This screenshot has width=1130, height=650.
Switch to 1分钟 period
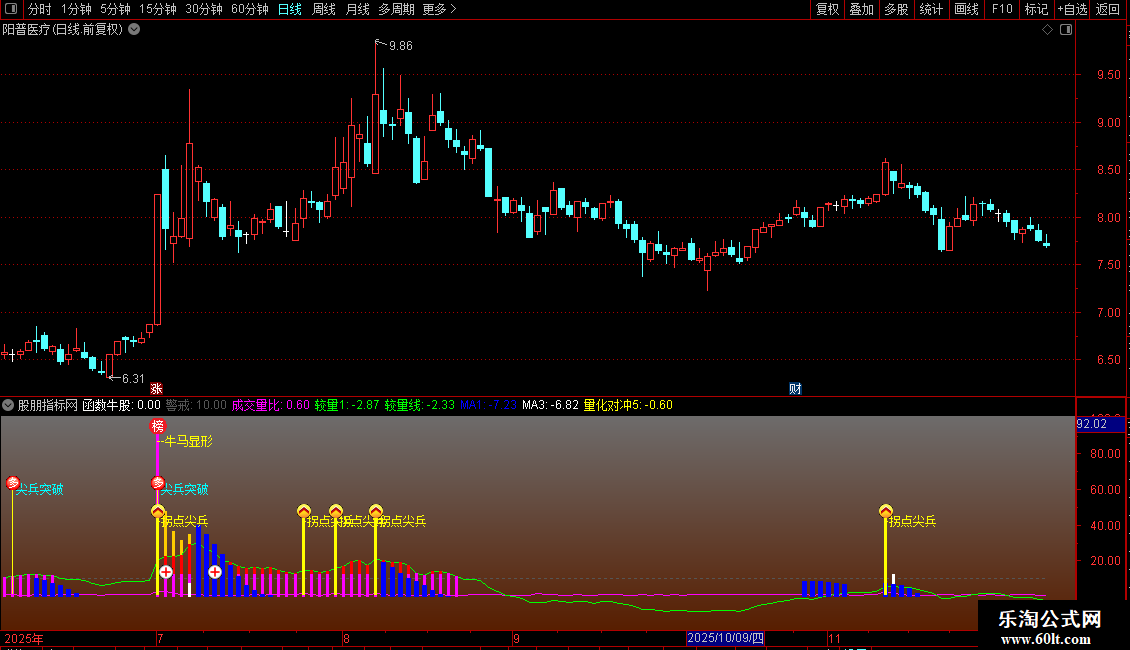coord(76,9)
